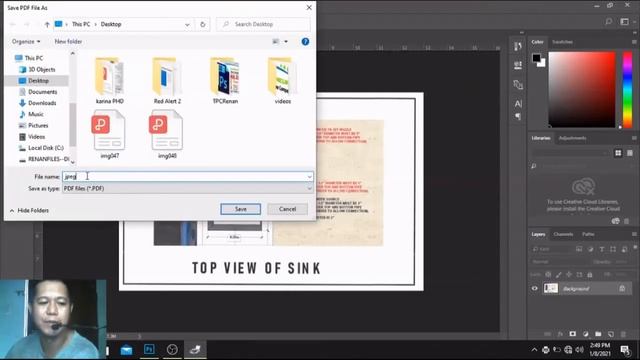
Task: Click the Search Desktop box
Action: point(263,24)
